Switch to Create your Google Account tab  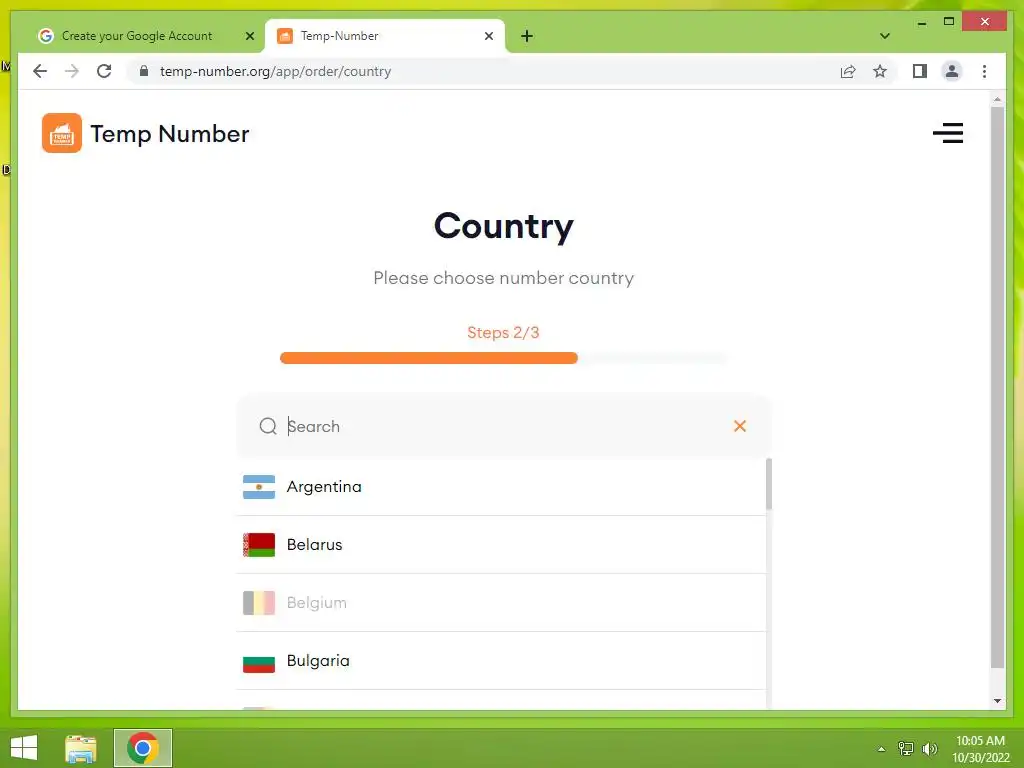coord(137,36)
